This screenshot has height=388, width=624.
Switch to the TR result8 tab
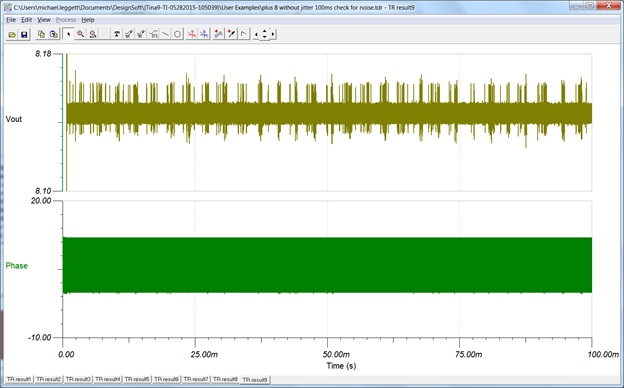225,379
